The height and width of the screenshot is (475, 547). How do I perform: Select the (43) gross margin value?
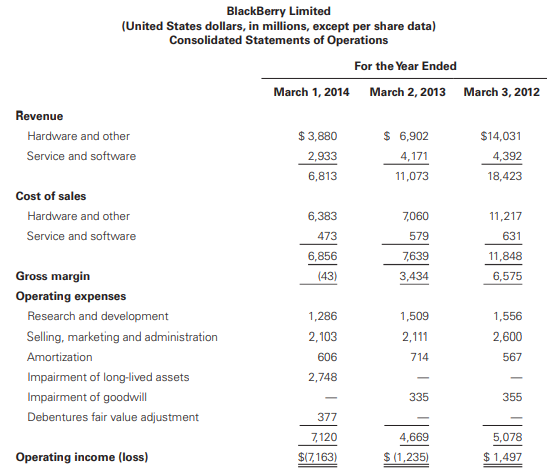[327, 276]
